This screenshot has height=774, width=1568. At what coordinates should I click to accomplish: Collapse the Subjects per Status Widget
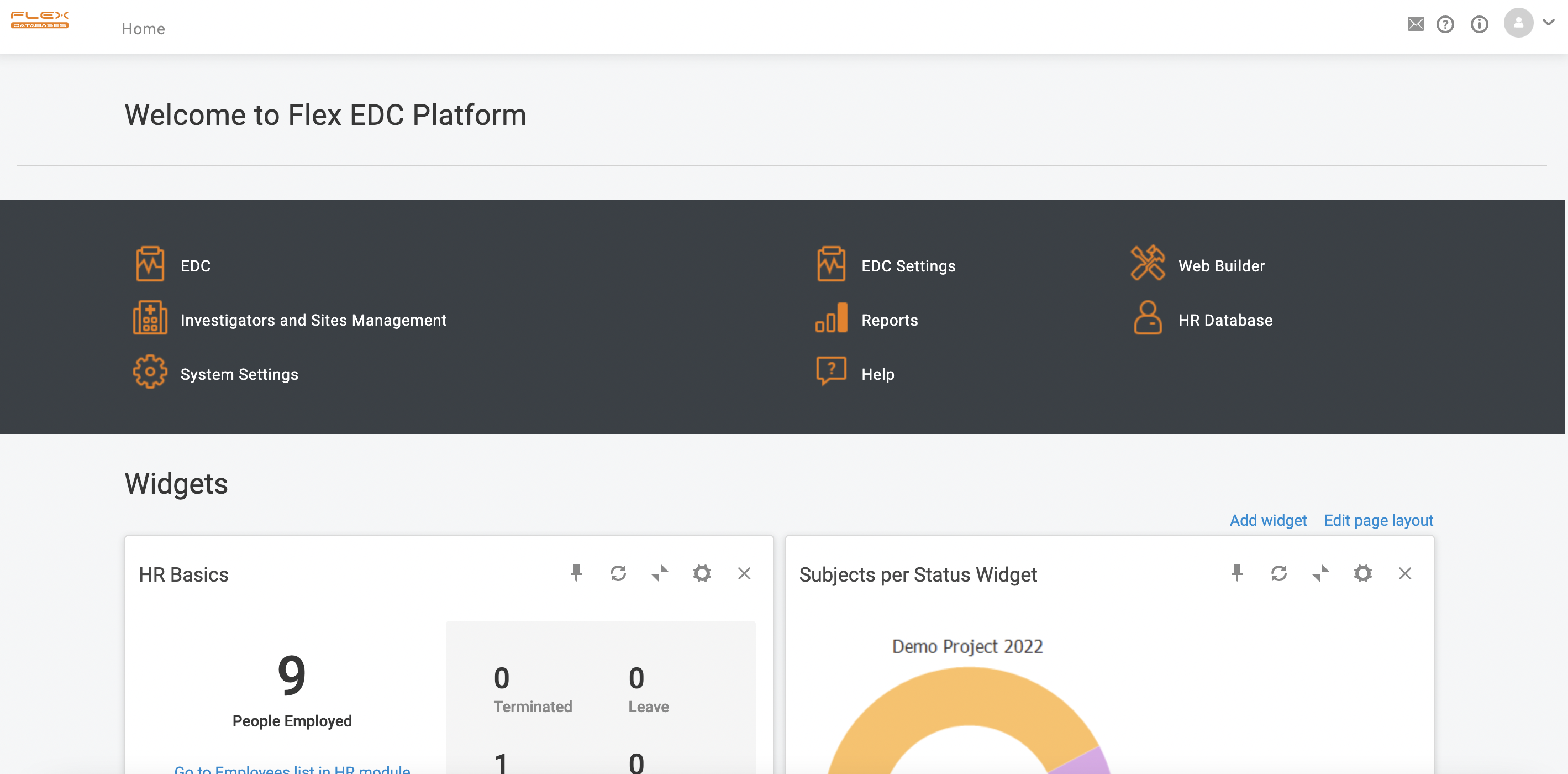(1320, 573)
